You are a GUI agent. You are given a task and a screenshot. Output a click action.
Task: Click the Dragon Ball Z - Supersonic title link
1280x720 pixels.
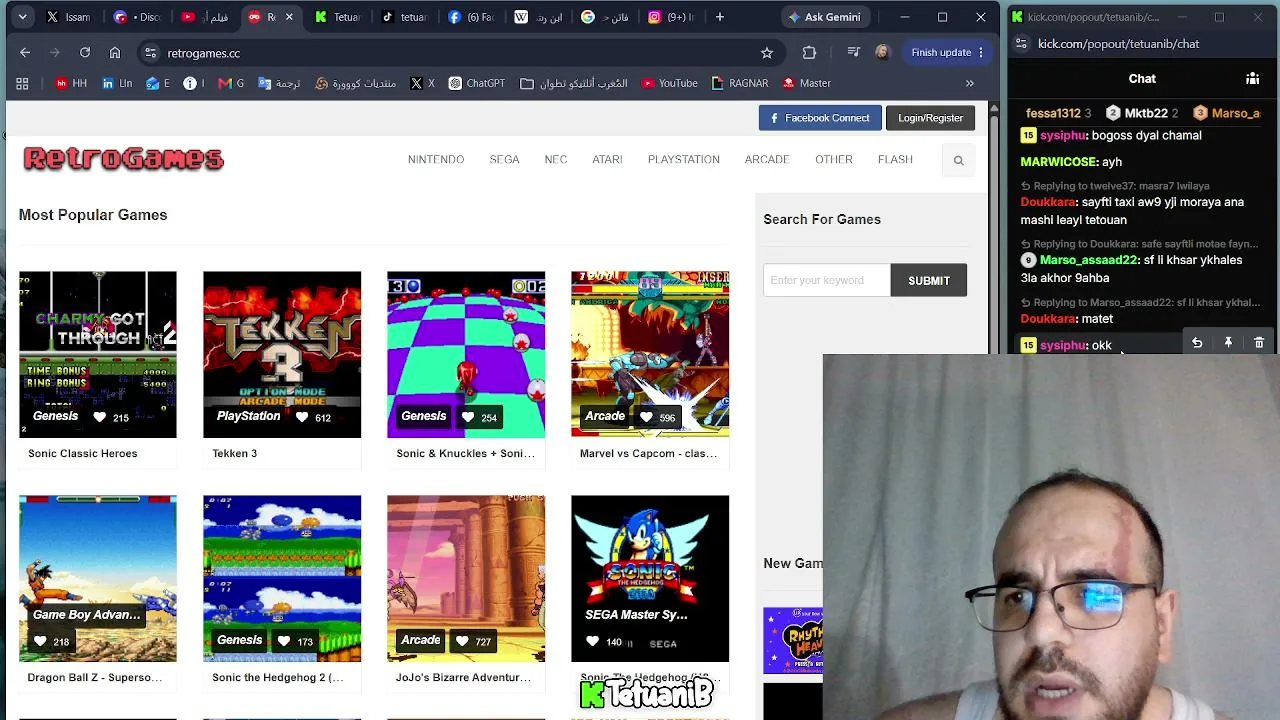95,677
